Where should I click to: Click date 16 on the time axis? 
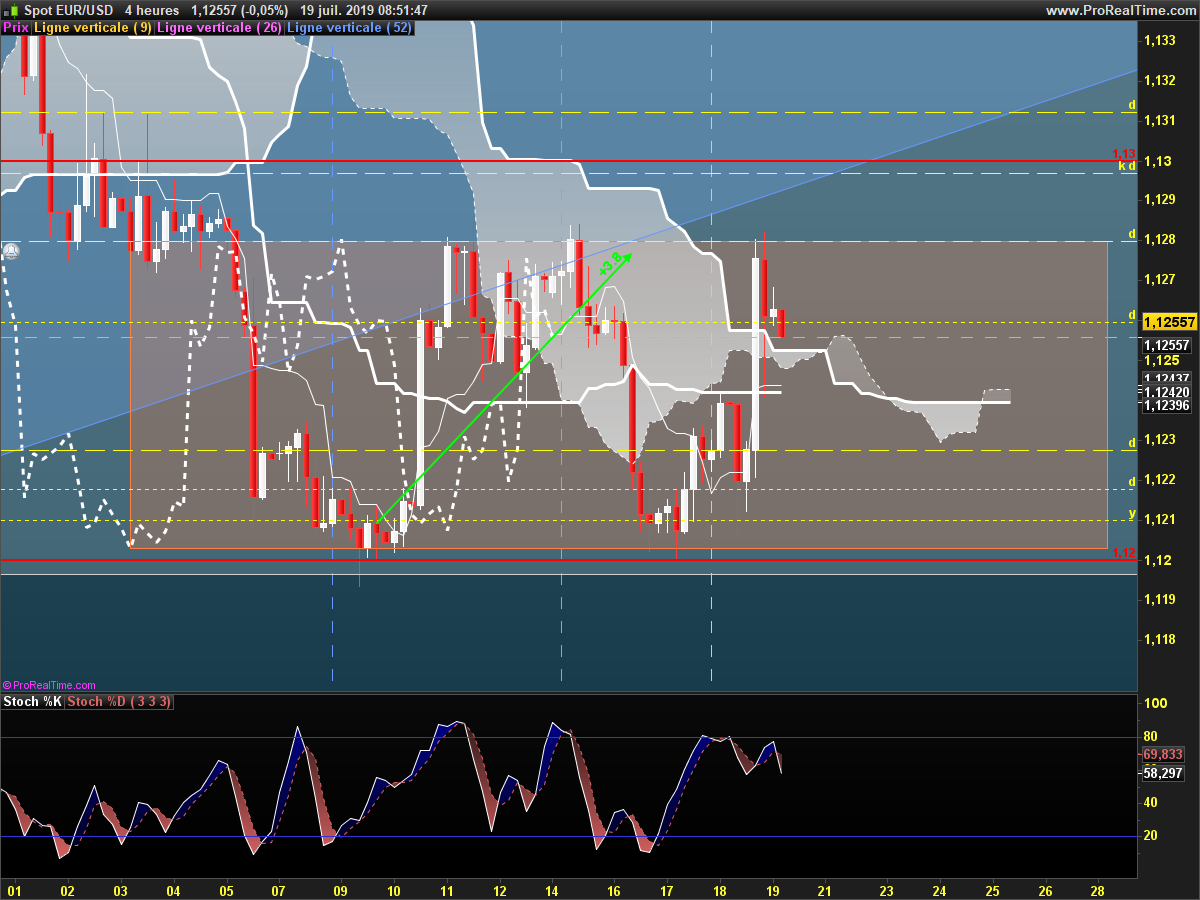click(x=614, y=890)
